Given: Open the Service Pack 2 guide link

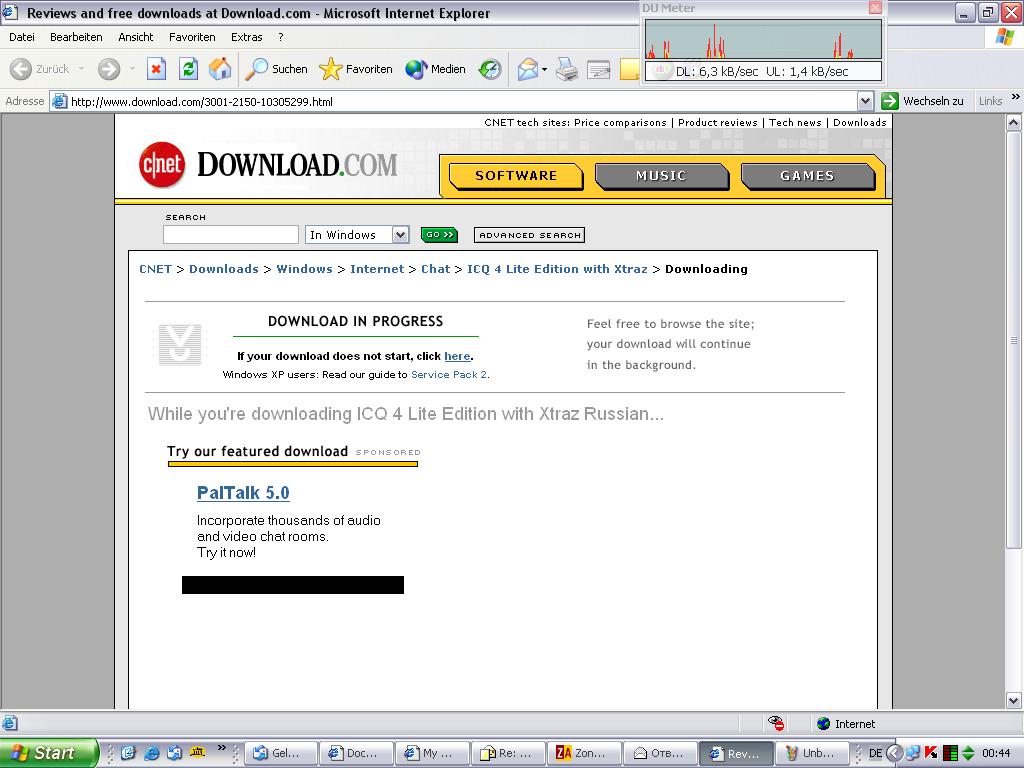Looking at the screenshot, I should (449, 375).
